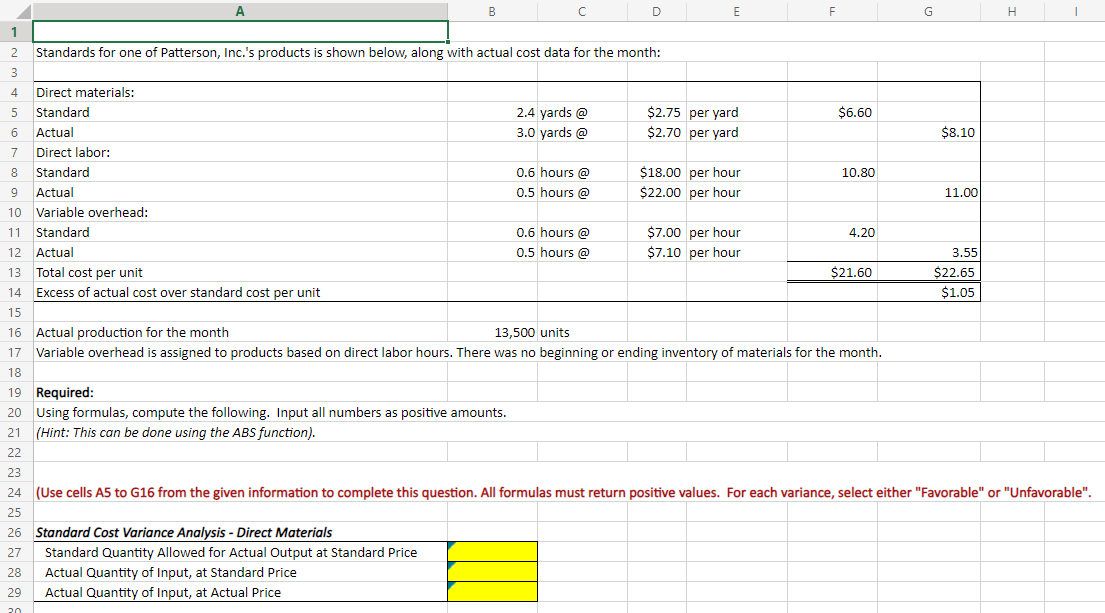1105x613 pixels.
Task: Select the empty title cell A1
Action: [x=240, y=31]
